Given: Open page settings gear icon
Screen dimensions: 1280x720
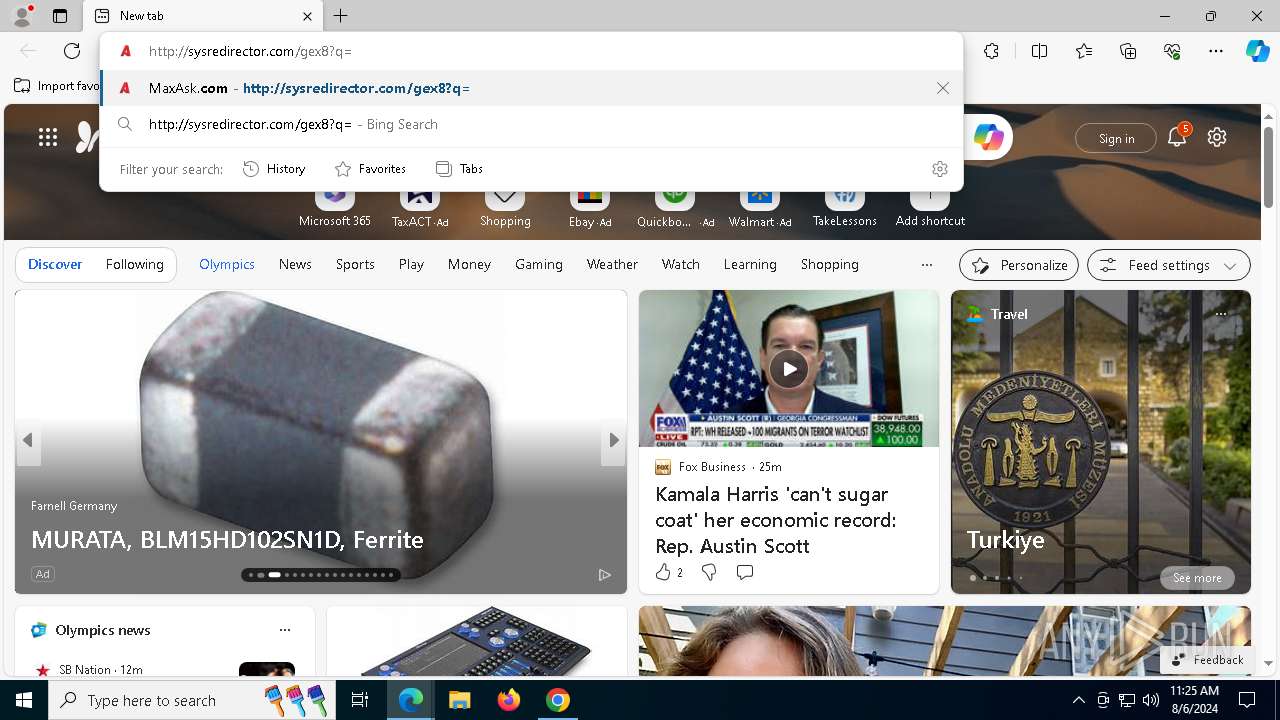Looking at the screenshot, I should coord(1217,138).
